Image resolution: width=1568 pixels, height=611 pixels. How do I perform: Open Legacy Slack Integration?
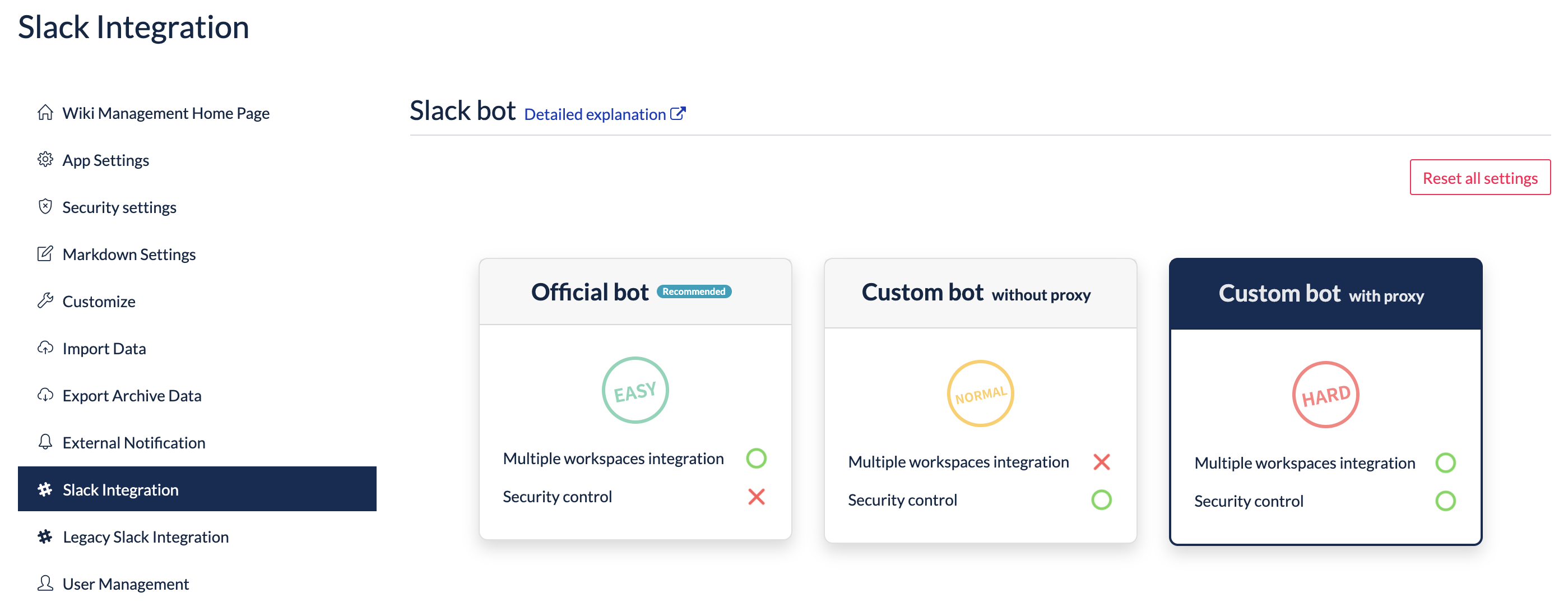(197, 537)
